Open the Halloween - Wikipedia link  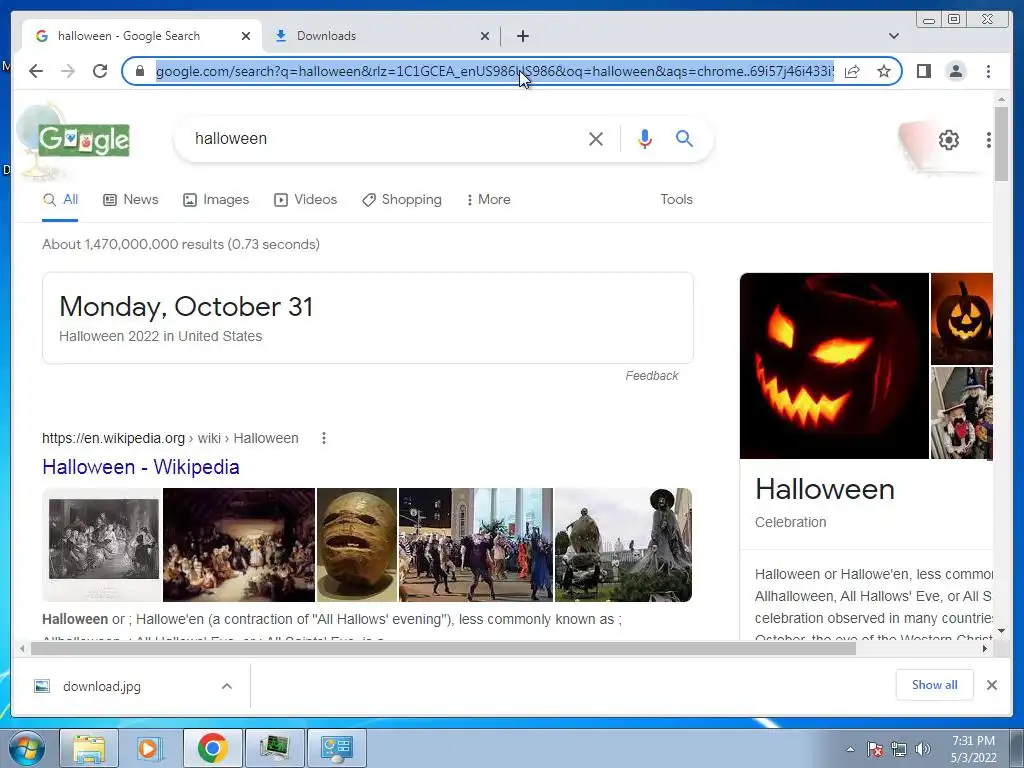tap(141, 467)
